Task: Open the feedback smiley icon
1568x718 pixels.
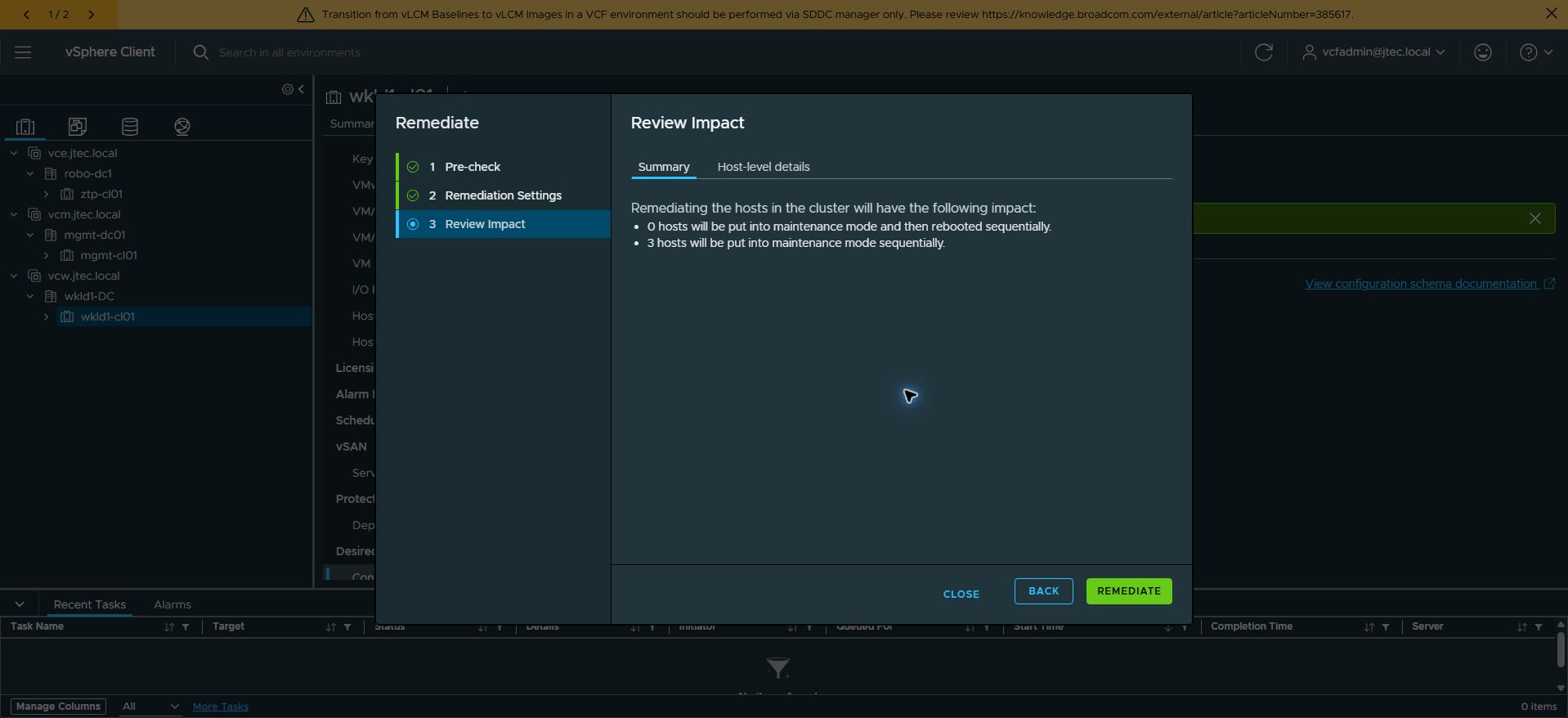Action: tap(1483, 52)
